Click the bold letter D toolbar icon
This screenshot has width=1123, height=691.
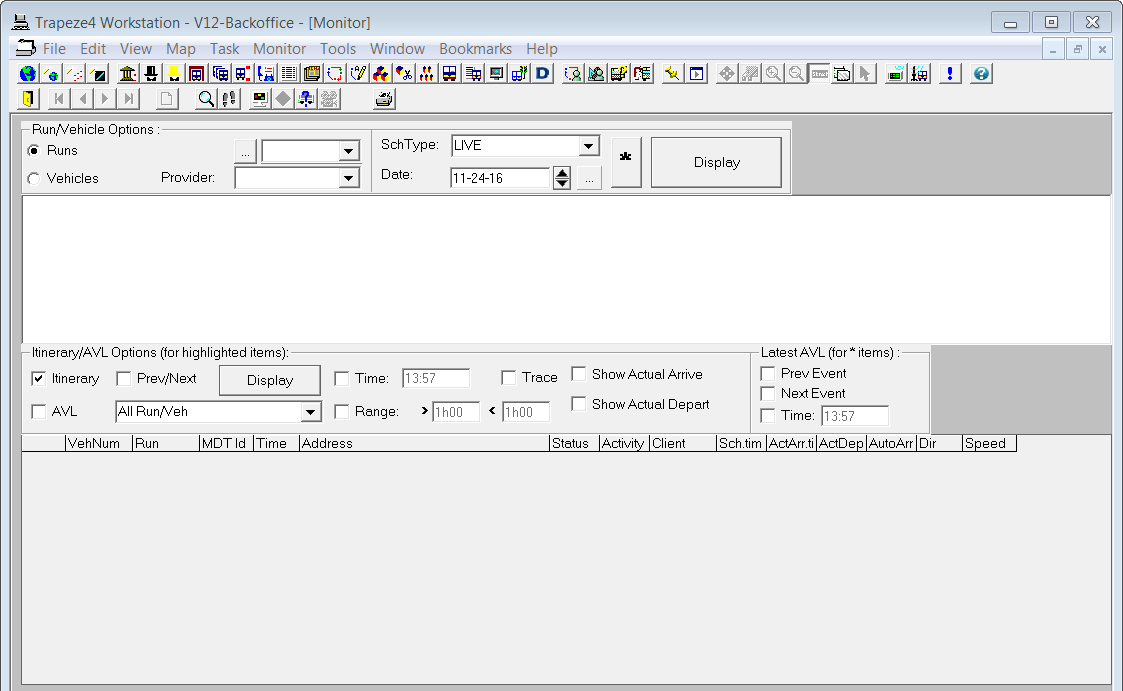tap(543, 73)
